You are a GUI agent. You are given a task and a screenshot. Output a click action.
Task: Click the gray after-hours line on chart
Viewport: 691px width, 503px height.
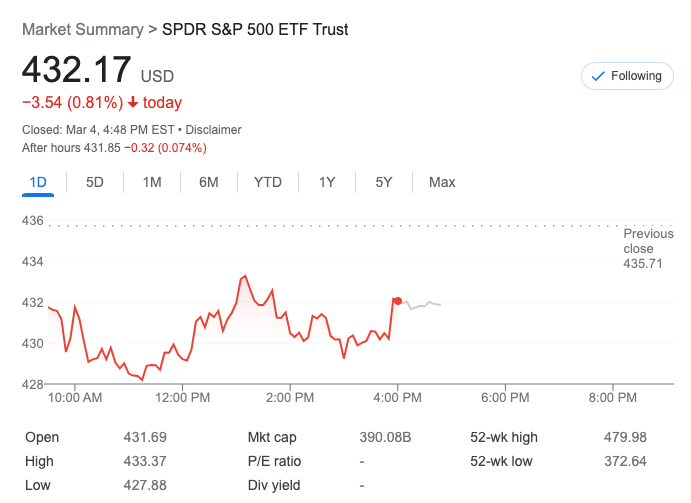pyautogui.click(x=425, y=304)
